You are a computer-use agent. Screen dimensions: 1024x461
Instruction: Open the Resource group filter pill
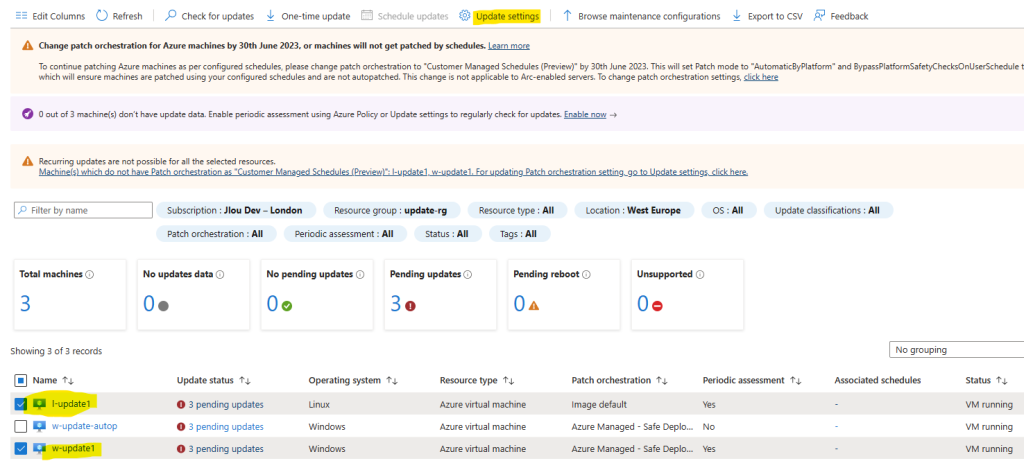[391, 210]
